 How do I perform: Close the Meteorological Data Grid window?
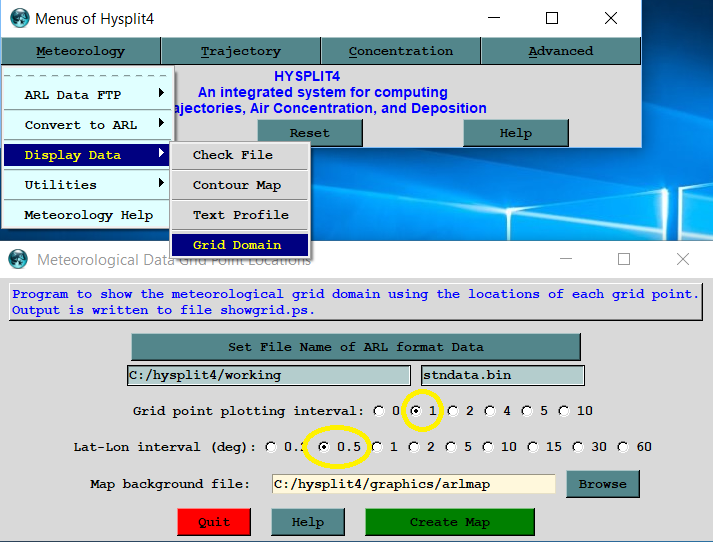(x=683, y=260)
